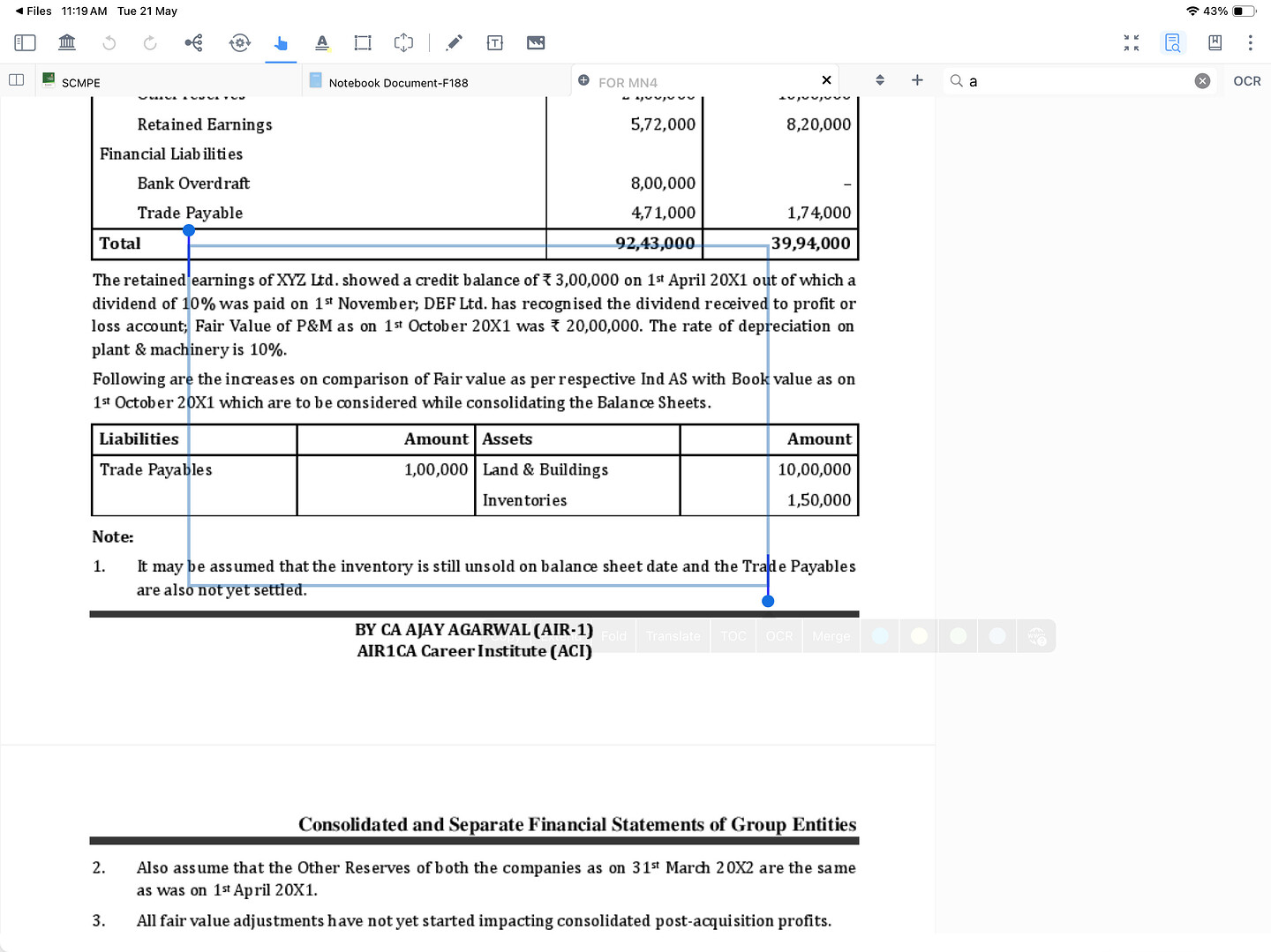Click the redo arrow

(150, 42)
